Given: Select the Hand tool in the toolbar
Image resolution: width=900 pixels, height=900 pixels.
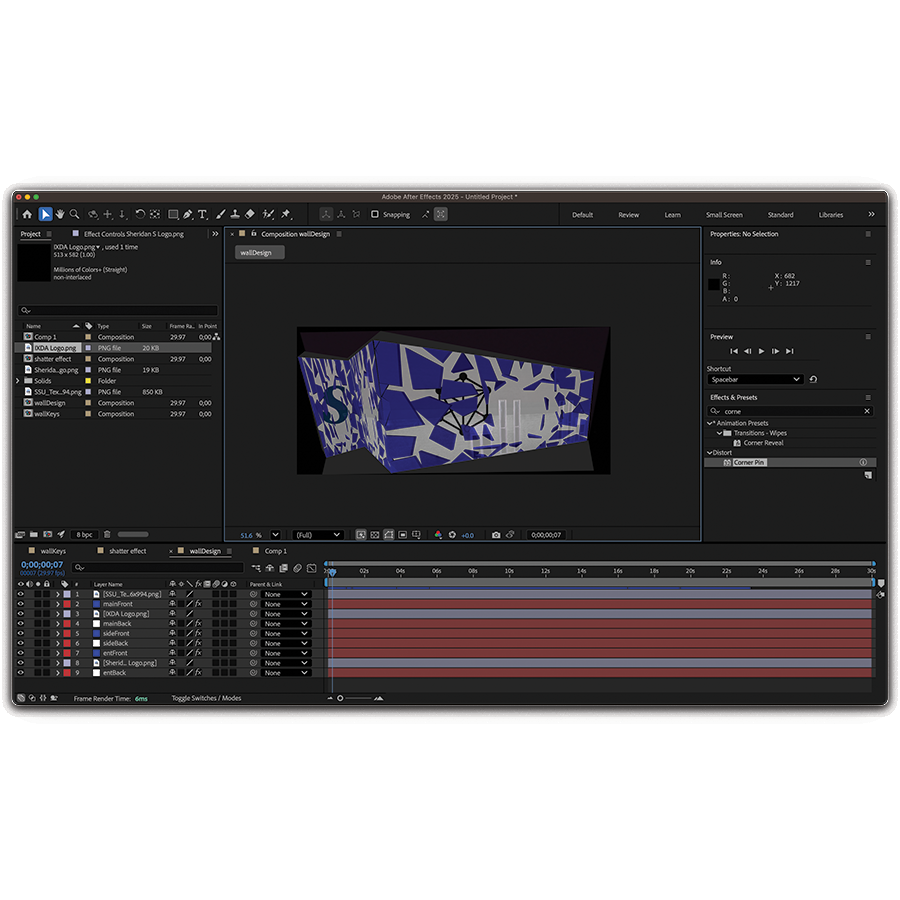Looking at the screenshot, I should pos(59,214).
